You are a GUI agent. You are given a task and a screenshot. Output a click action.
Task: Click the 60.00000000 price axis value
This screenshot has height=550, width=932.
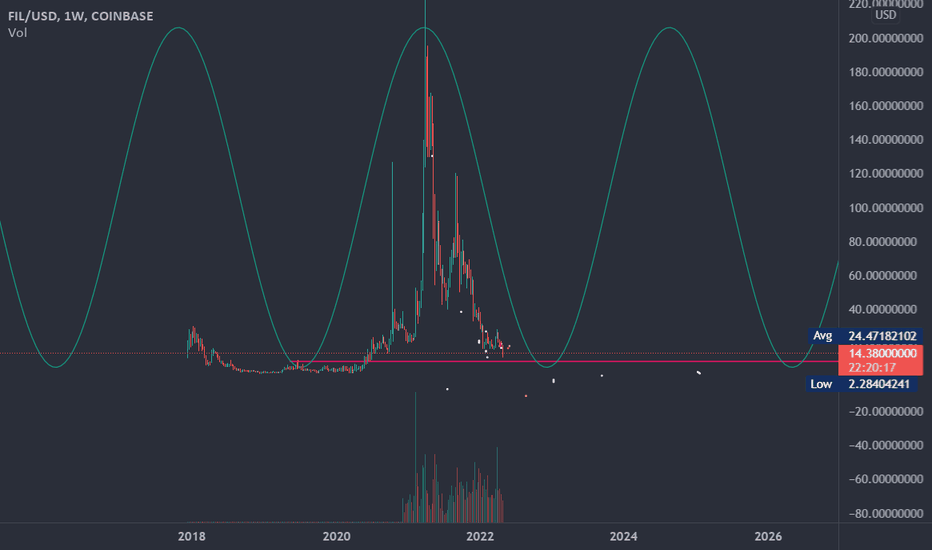[883, 276]
